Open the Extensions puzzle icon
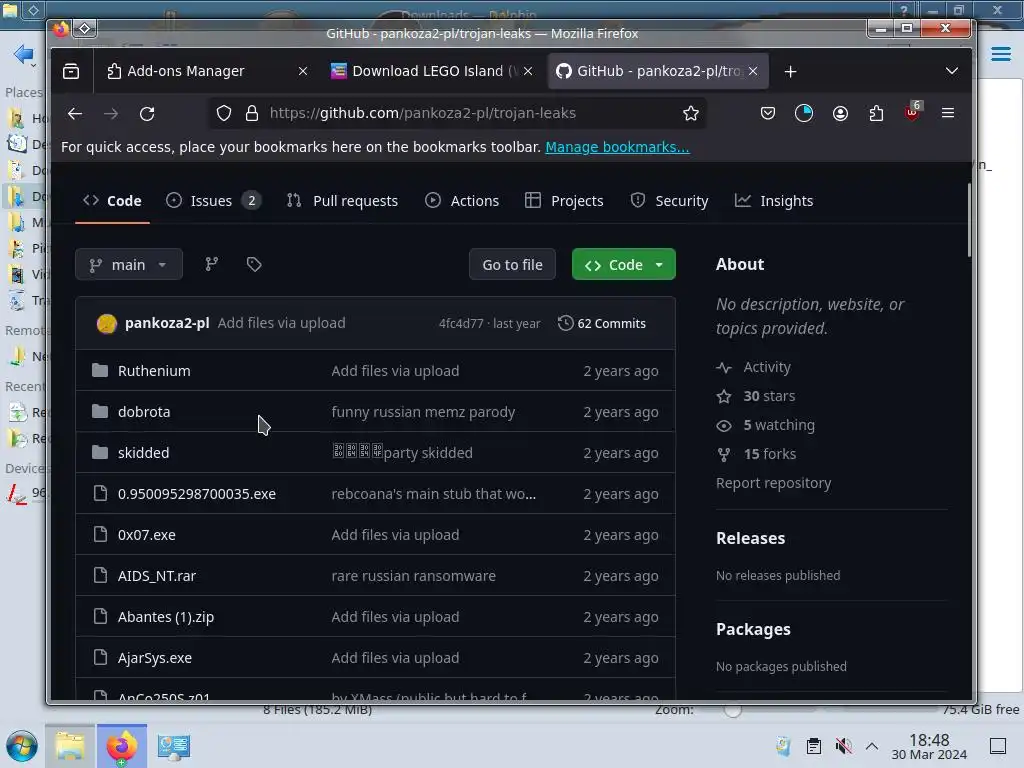 tap(876, 114)
